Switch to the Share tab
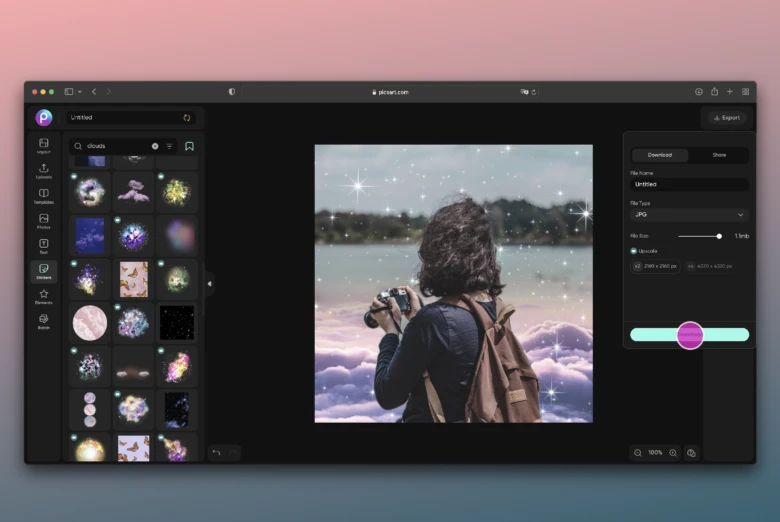 [719, 155]
